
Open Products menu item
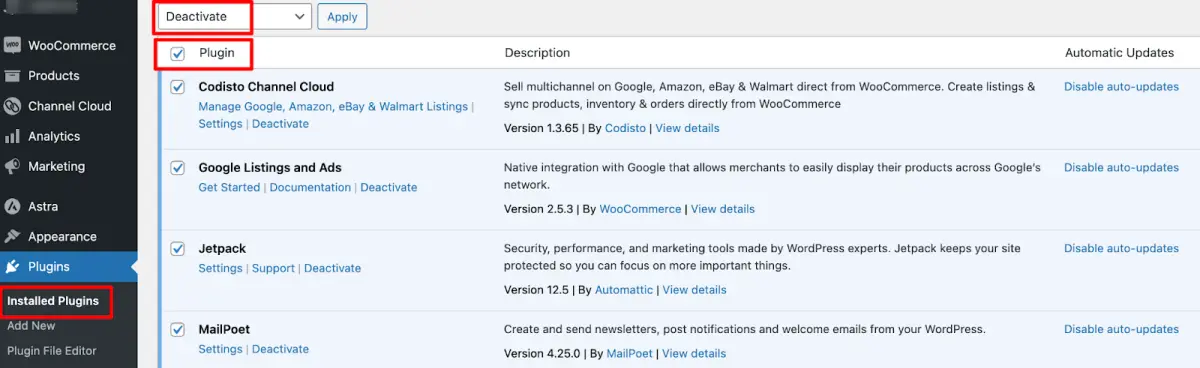(x=54, y=76)
